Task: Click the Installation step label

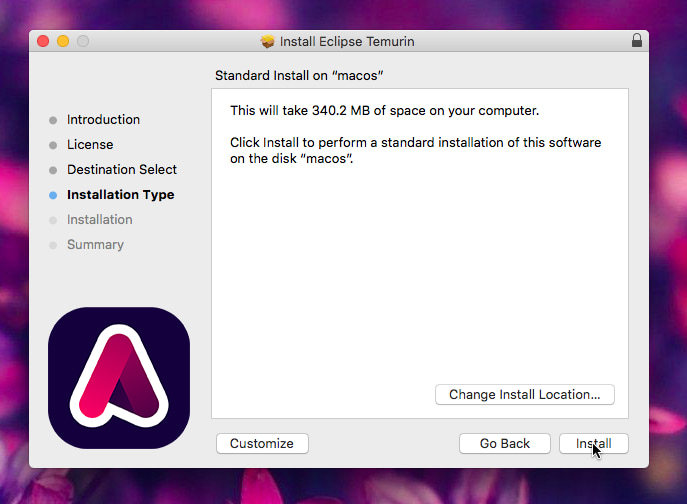Action: [99, 220]
